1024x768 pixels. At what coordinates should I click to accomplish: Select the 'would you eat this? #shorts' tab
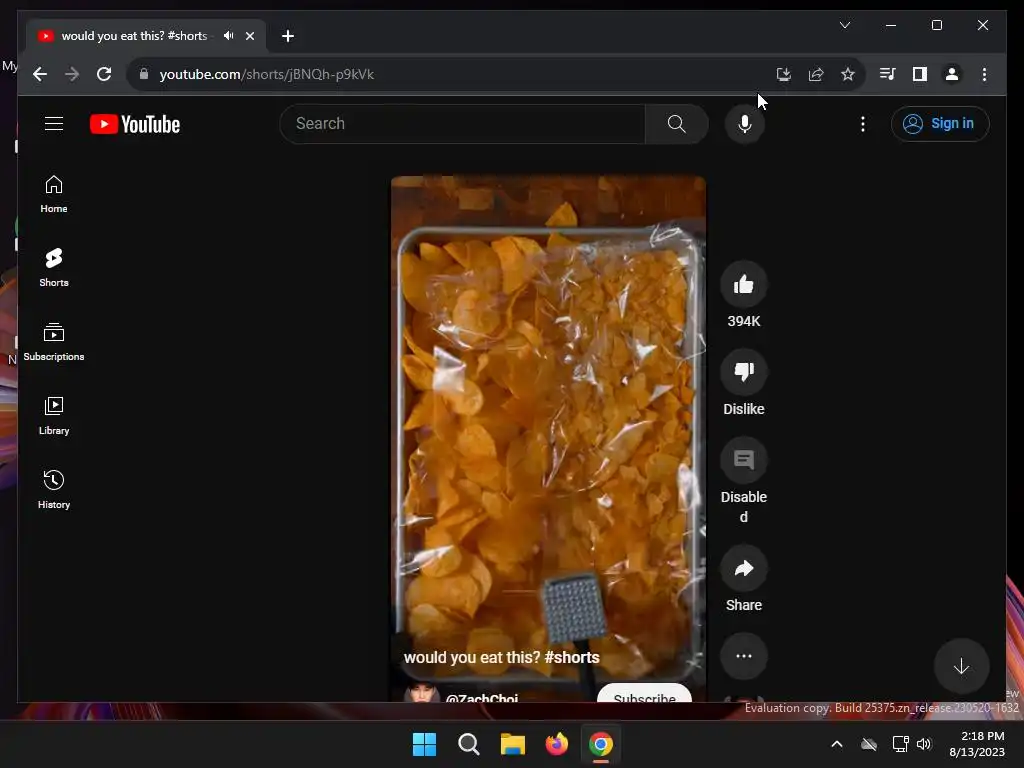pyautogui.click(x=134, y=36)
